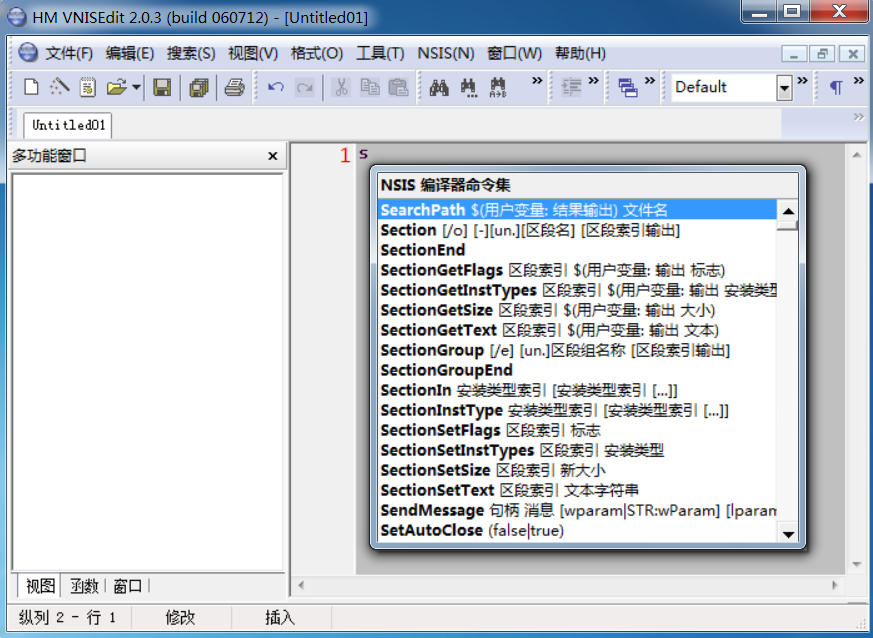Switch to the 函数 panel tab
This screenshot has height=638, width=873.
(x=84, y=586)
